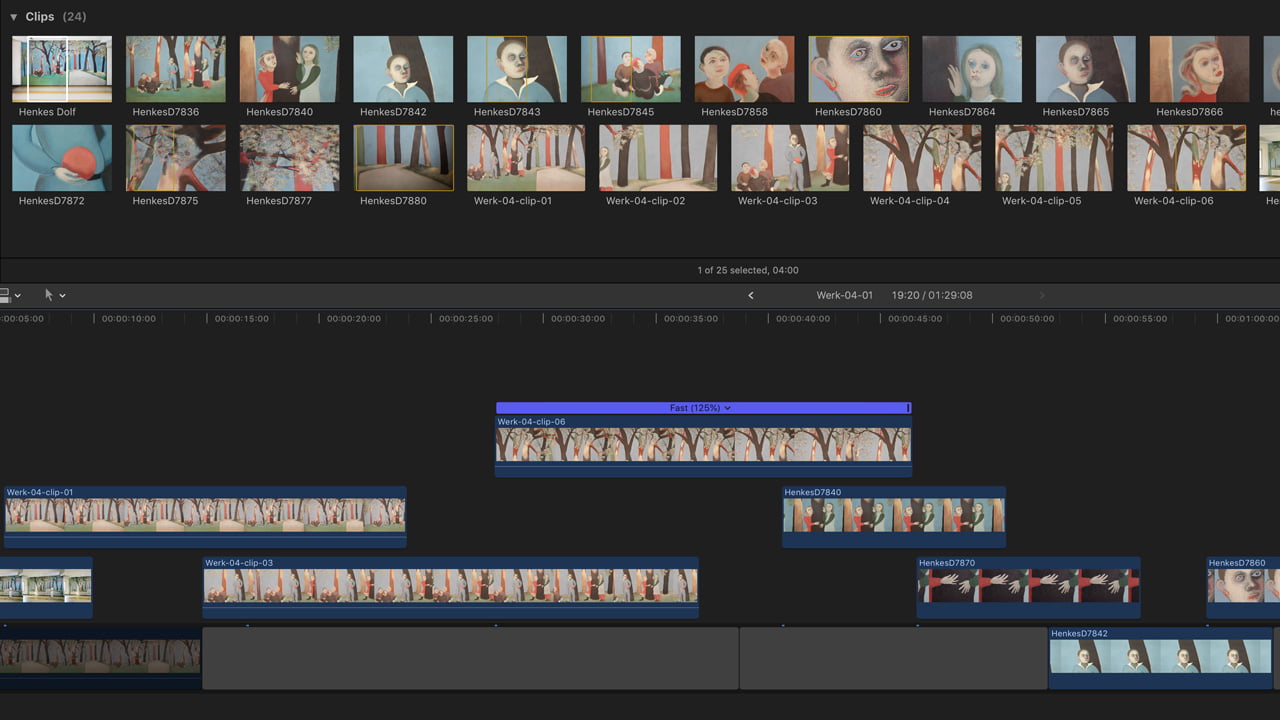Select the HenkesD7836 browser thumbnail

pyautogui.click(x=176, y=69)
